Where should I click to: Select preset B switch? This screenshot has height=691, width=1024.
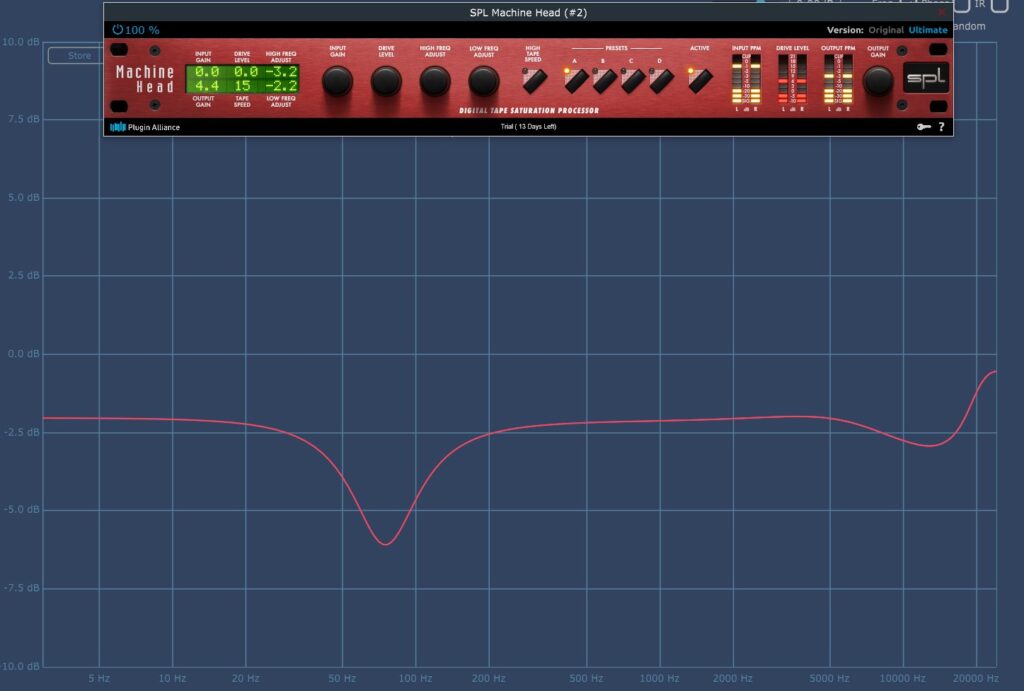603,81
